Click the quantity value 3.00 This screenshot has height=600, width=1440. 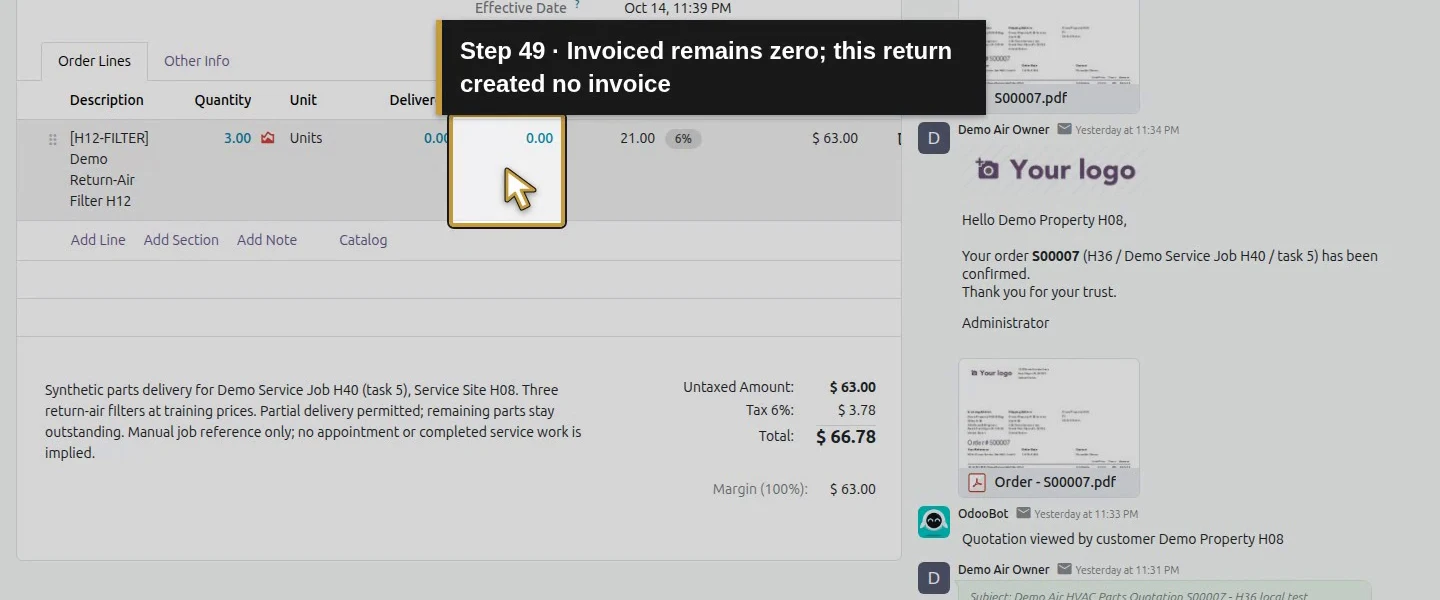[x=237, y=138]
